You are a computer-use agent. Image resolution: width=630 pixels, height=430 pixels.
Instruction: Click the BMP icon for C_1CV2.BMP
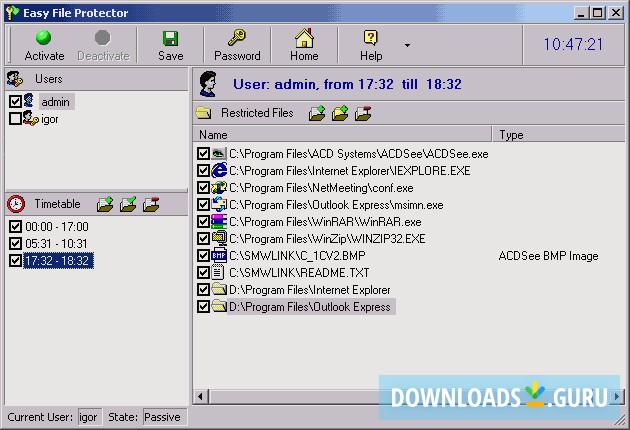(x=219, y=255)
